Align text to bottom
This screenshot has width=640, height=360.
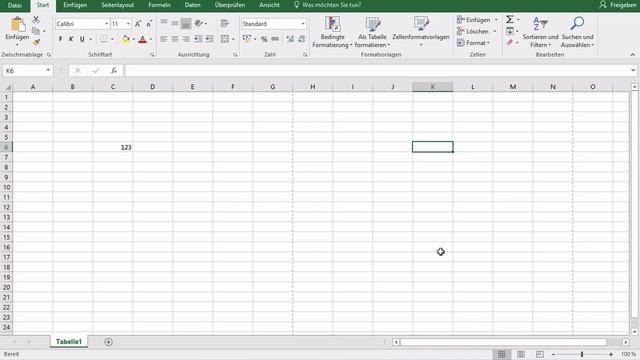pos(186,24)
